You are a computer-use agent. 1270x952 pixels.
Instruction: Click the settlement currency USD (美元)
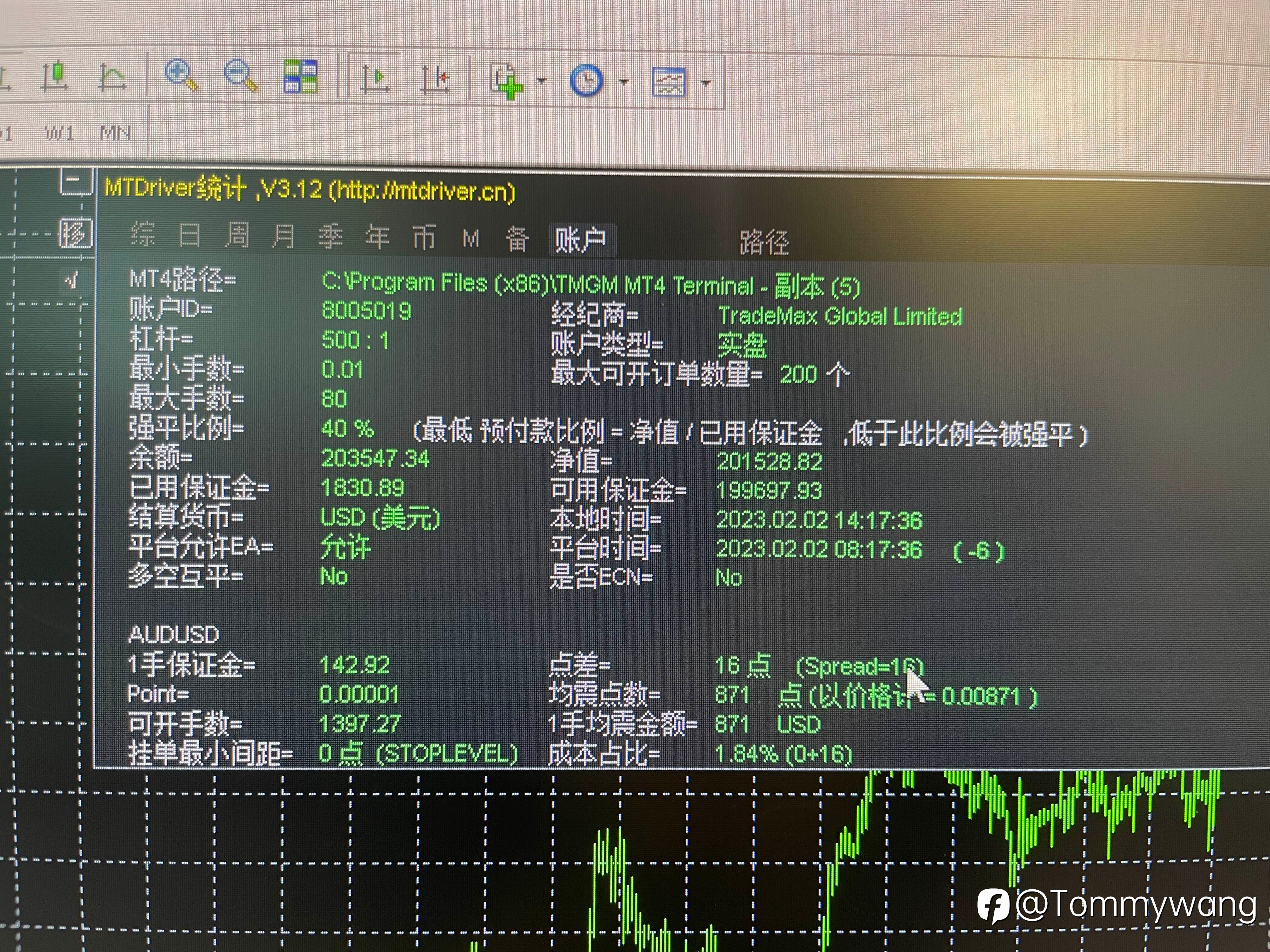[380, 518]
